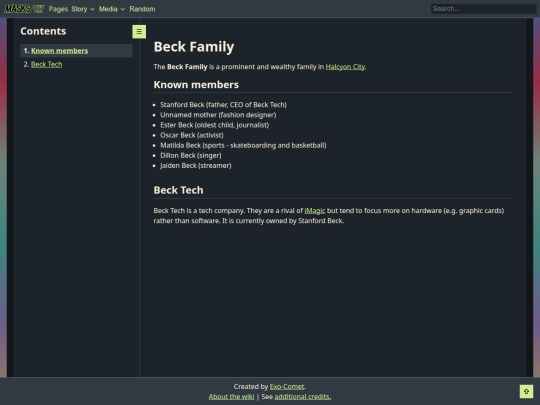Click the Beck Family page title
This screenshot has height=405, width=540.
194,47
